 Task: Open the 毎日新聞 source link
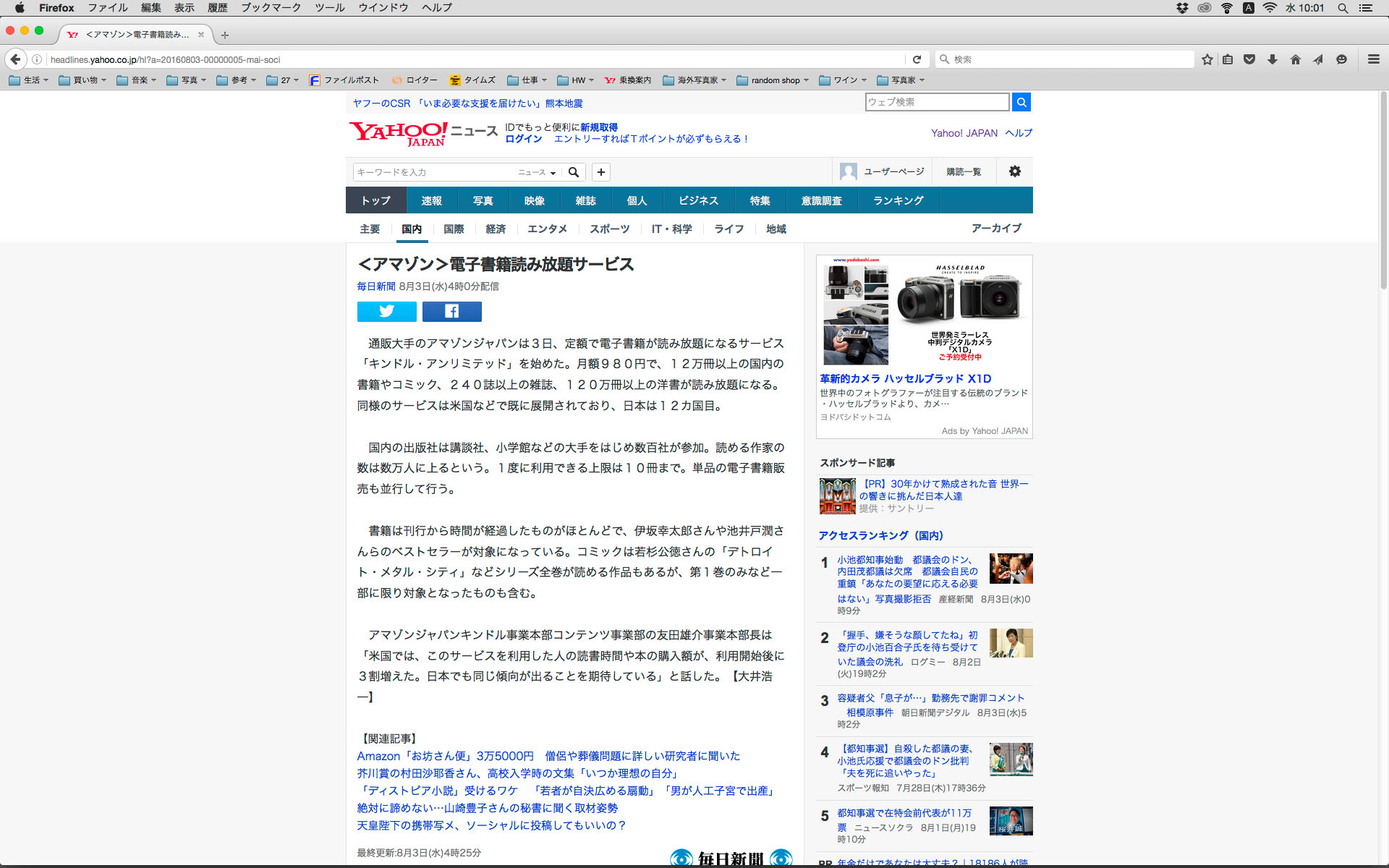pos(375,286)
